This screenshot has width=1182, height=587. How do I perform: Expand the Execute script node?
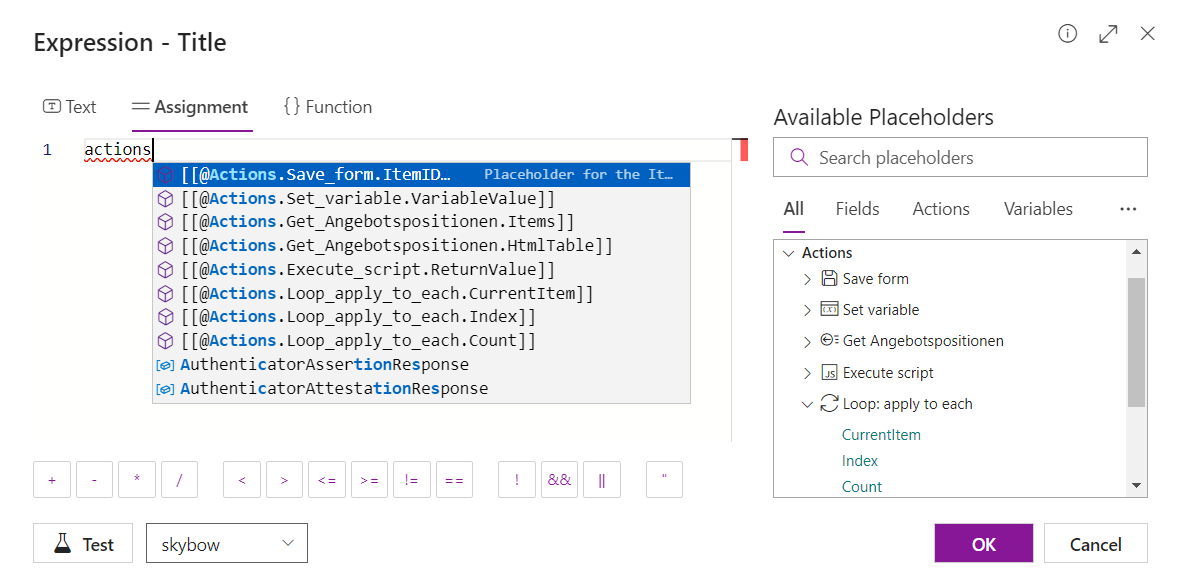(x=807, y=373)
